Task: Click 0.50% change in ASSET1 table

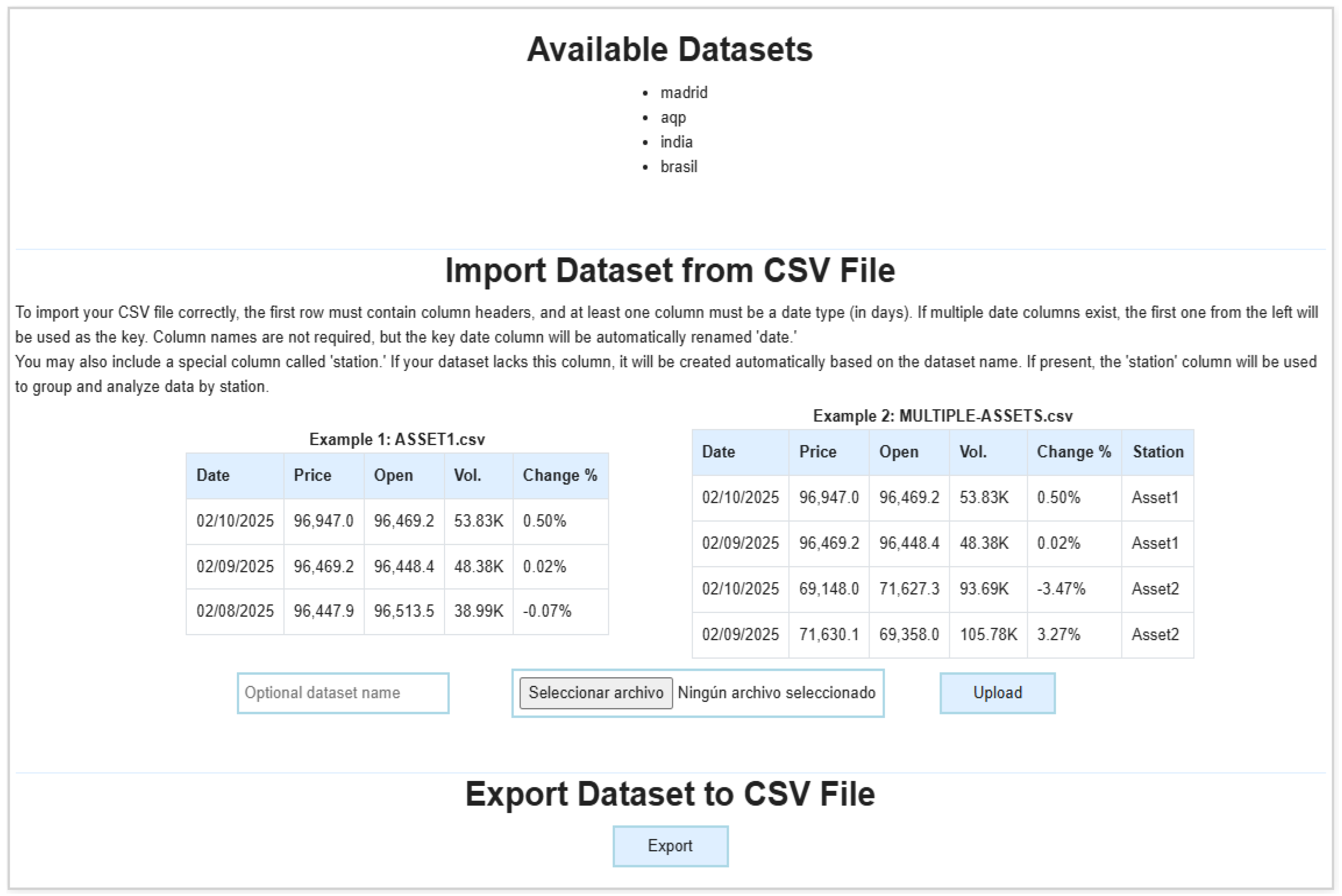Action: tap(560, 521)
